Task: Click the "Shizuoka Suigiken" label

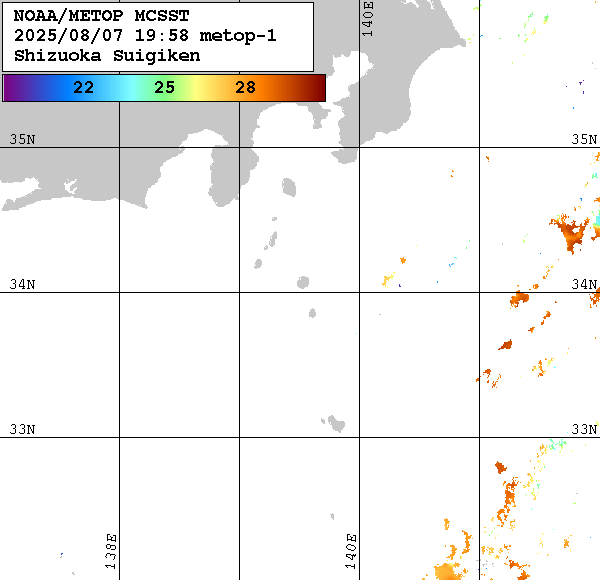Action: coord(107,56)
